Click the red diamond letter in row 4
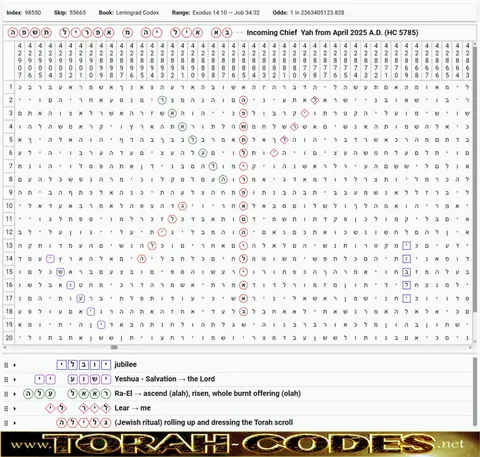Image resolution: width=480 pixels, height=457 pixels. tap(294, 127)
